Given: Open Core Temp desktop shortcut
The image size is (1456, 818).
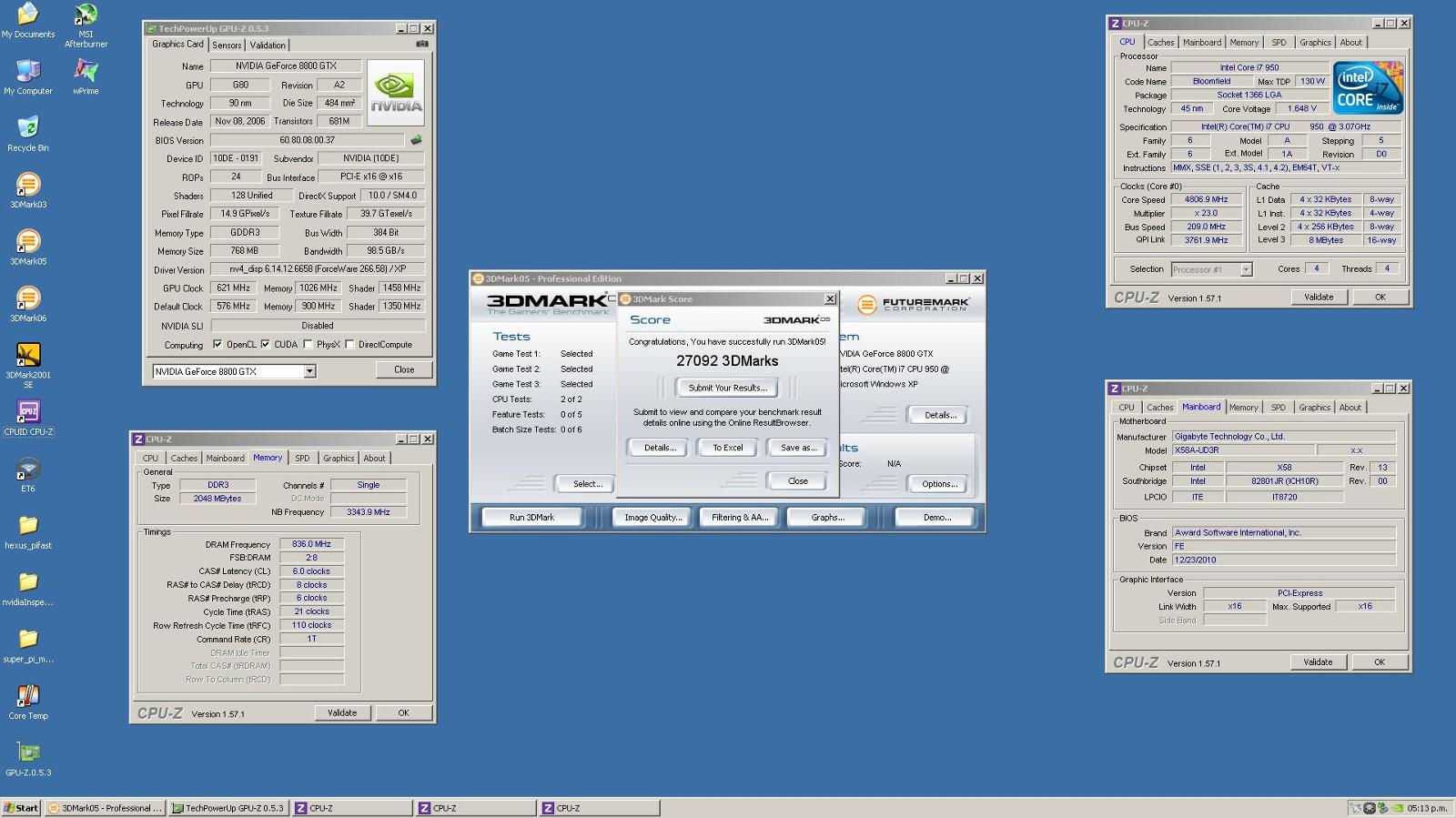Looking at the screenshot, I should (x=27, y=702).
